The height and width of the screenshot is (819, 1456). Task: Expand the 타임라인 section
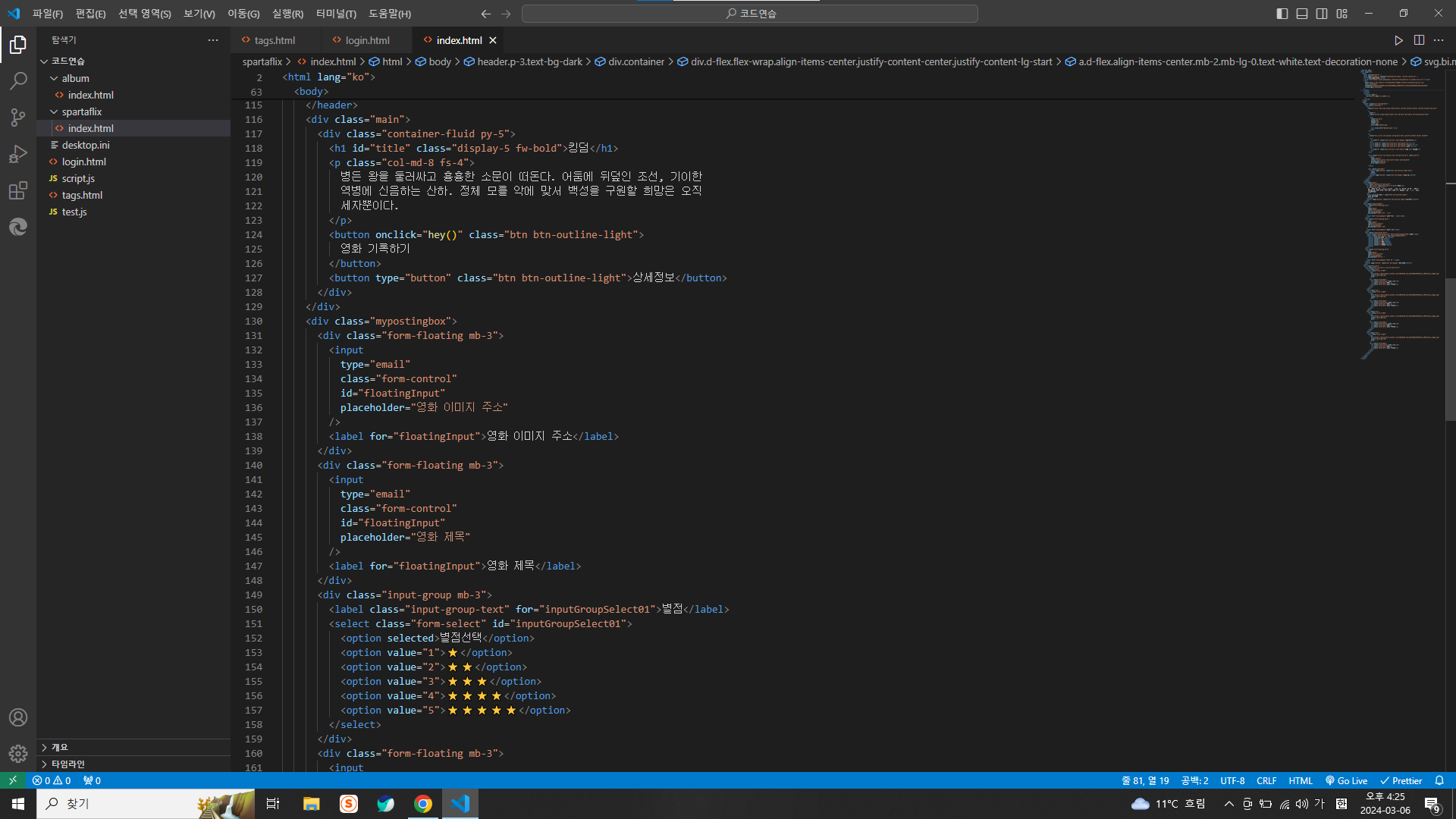pos(133,764)
